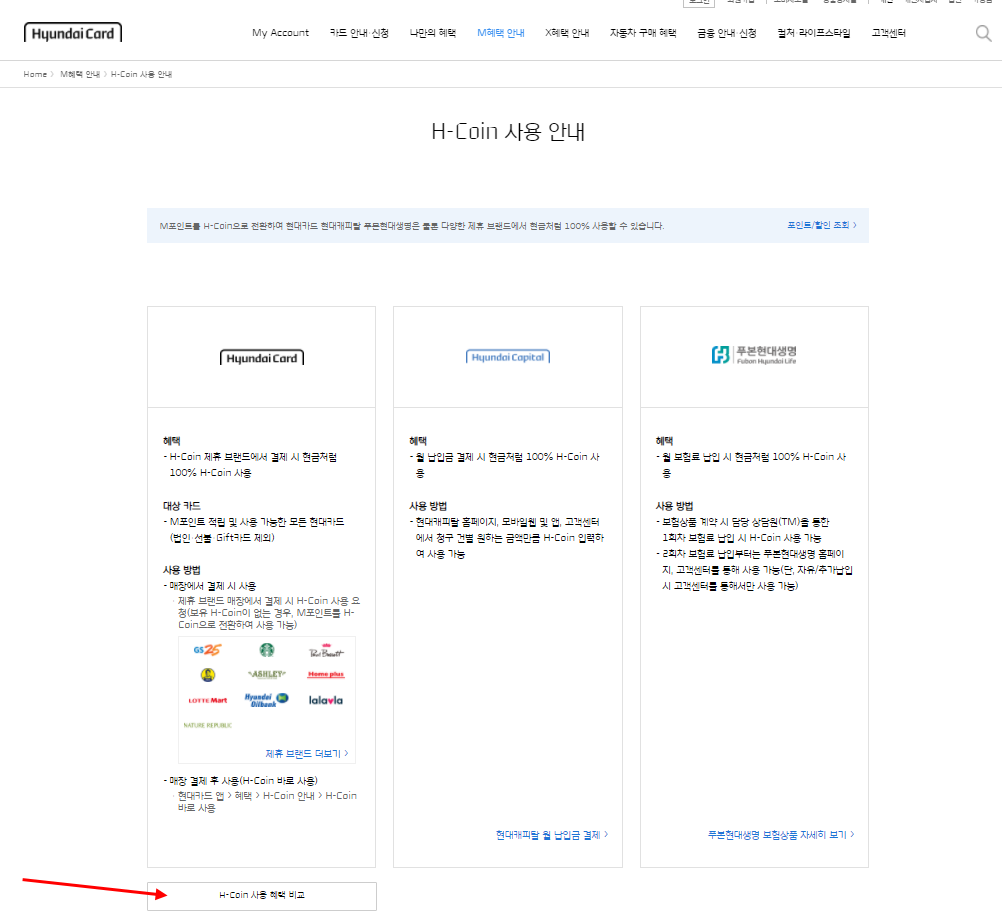1002x916 pixels.
Task: Click the H-Coin 사용 안내 page title
Action: [508, 132]
